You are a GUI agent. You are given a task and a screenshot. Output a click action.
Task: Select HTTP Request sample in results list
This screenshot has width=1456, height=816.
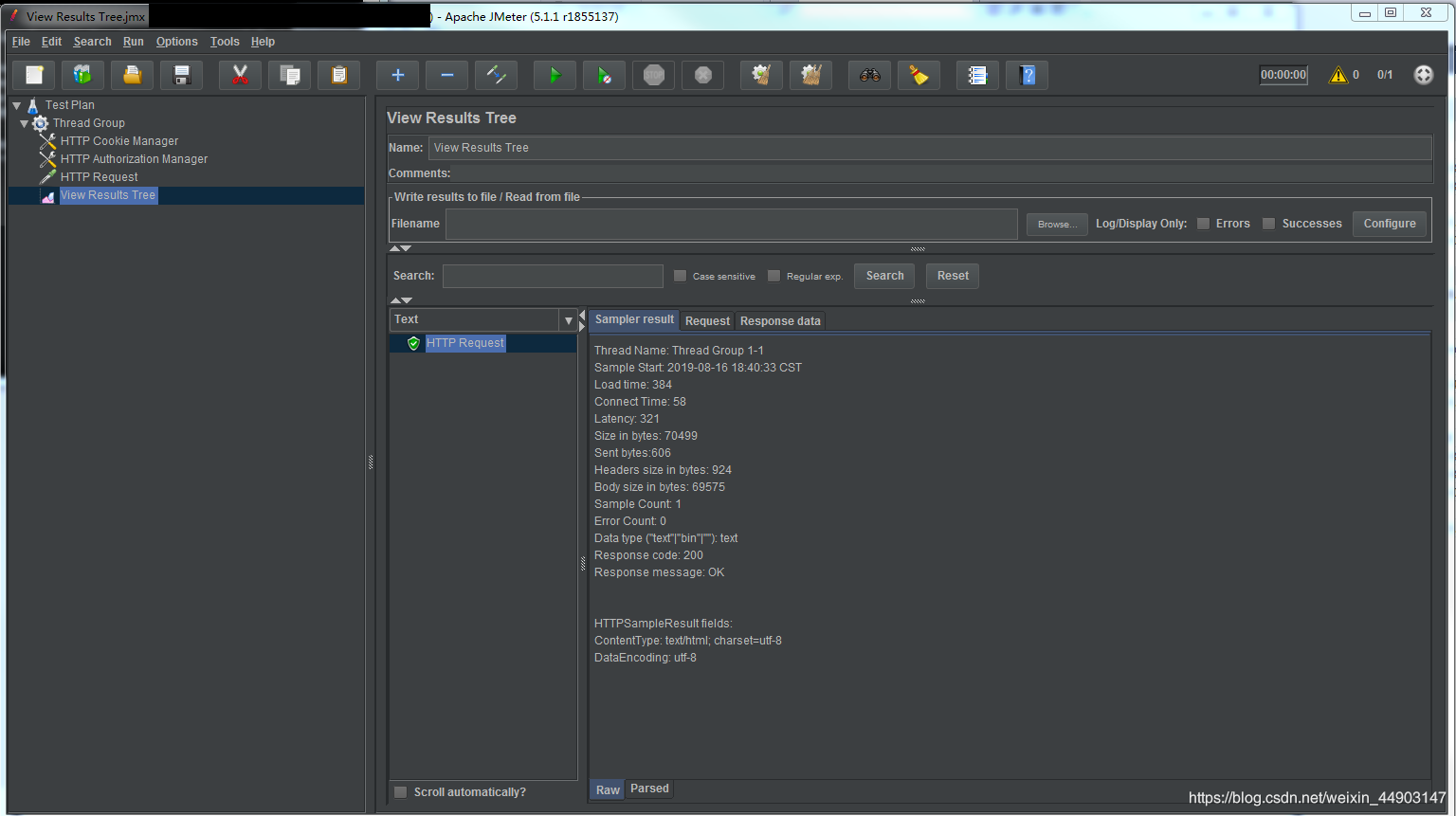pos(465,343)
